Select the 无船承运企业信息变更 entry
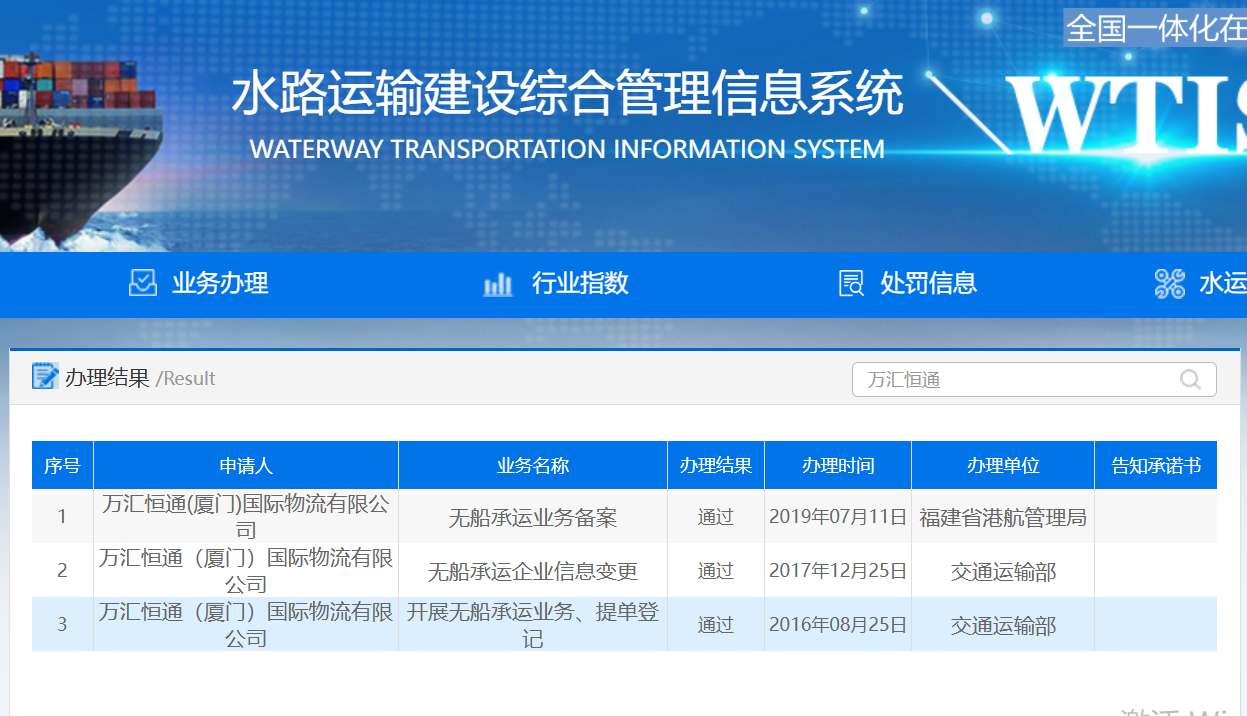1247x716 pixels. (533, 572)
